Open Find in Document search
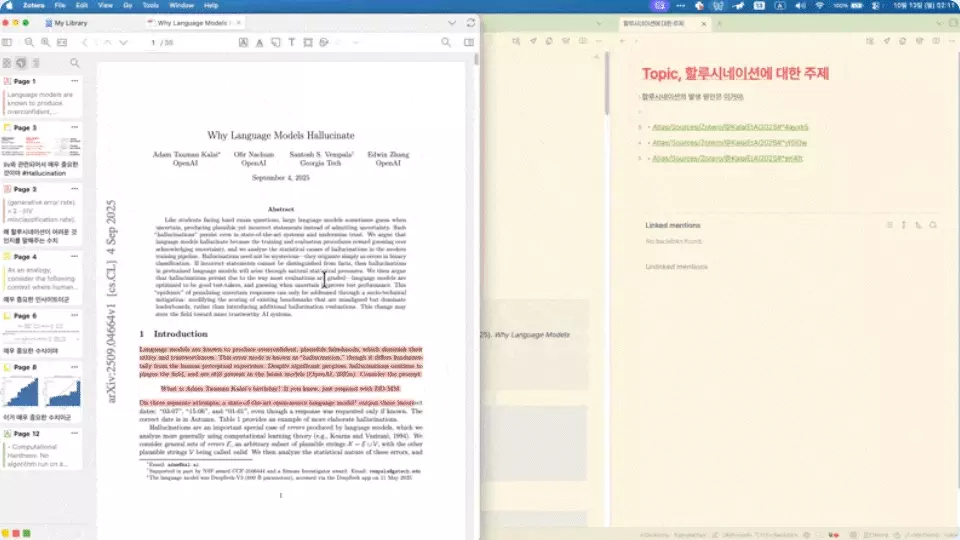The height and width of the screenshot is (540, 960). [x=446, y=42]
